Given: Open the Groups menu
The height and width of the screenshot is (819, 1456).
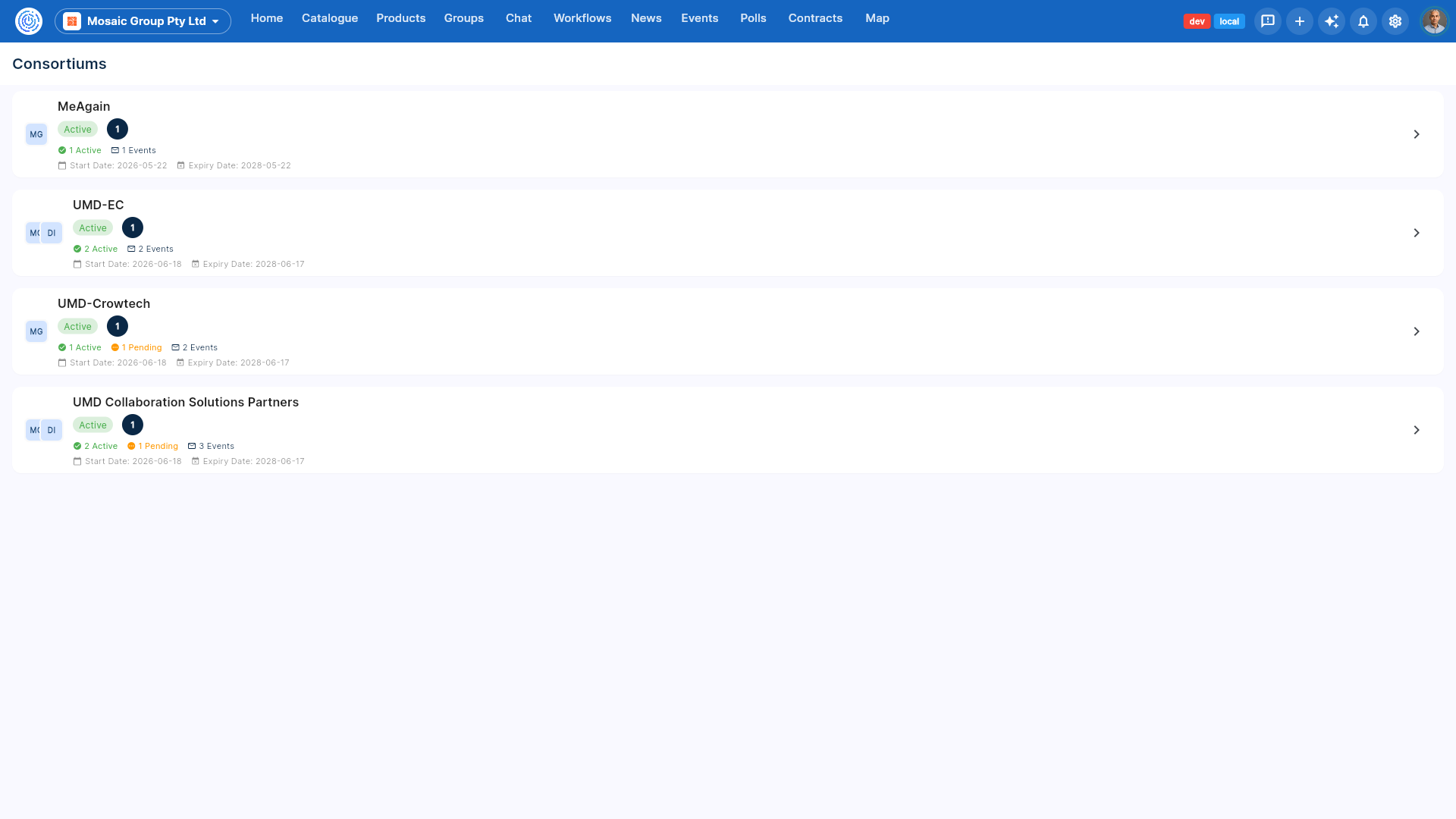Looking at the screenshot, I should [x=464, y=18].
